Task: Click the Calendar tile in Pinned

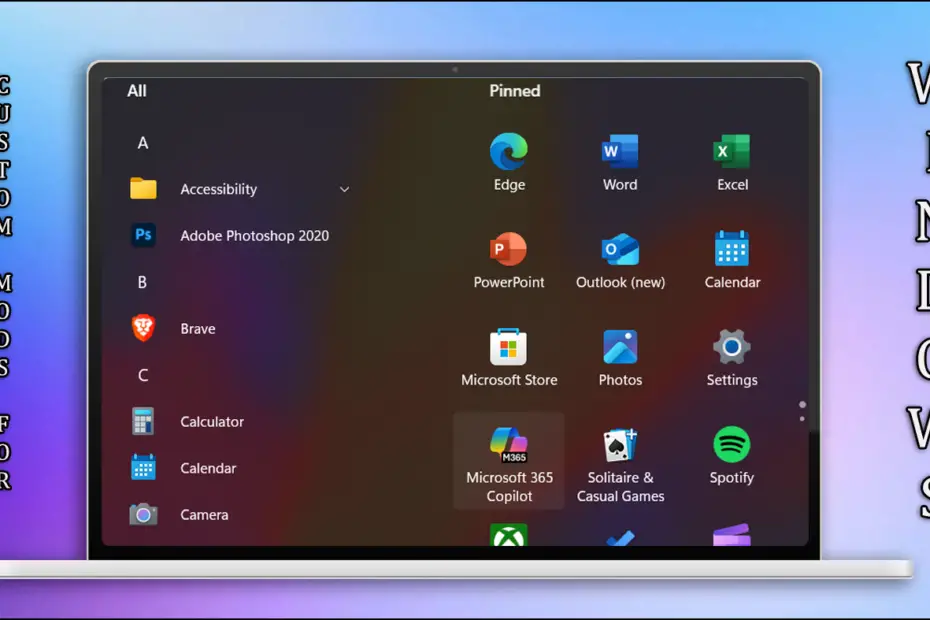Action: 732,260
